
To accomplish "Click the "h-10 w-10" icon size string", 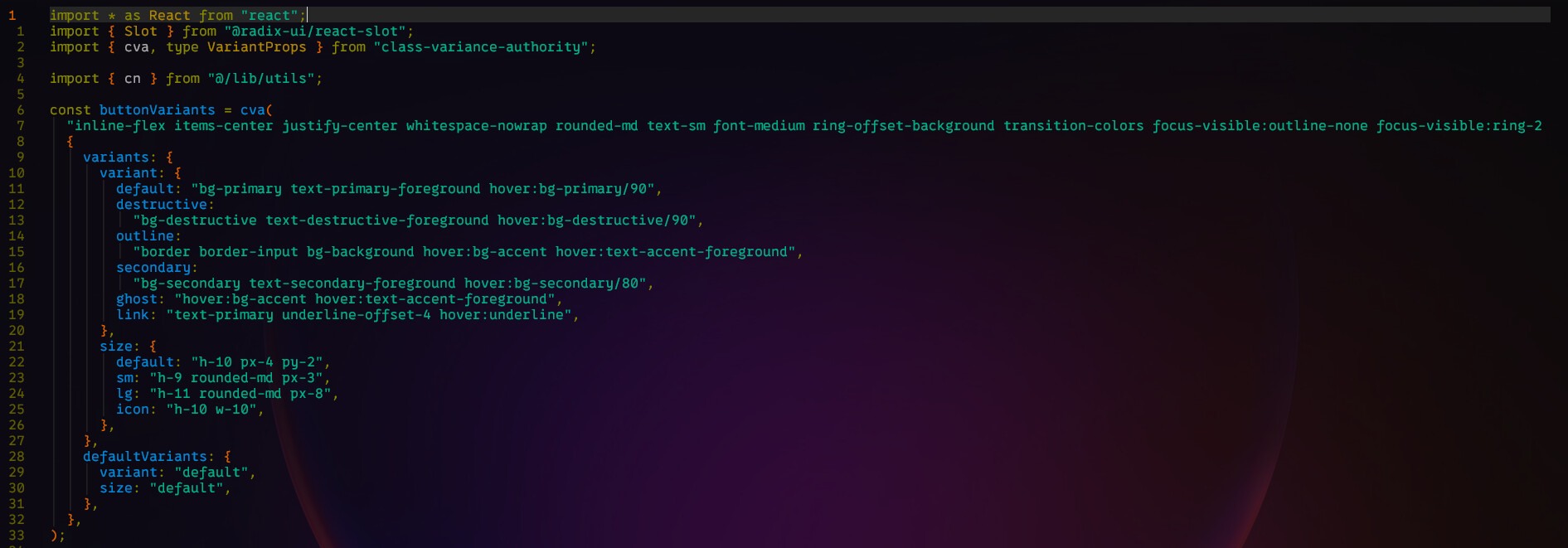I will pos(211,410).
